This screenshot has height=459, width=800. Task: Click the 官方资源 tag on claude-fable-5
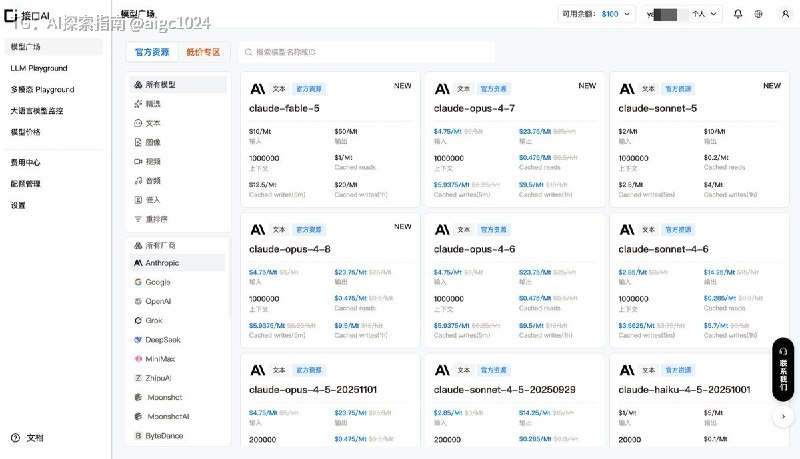(309, 89)
